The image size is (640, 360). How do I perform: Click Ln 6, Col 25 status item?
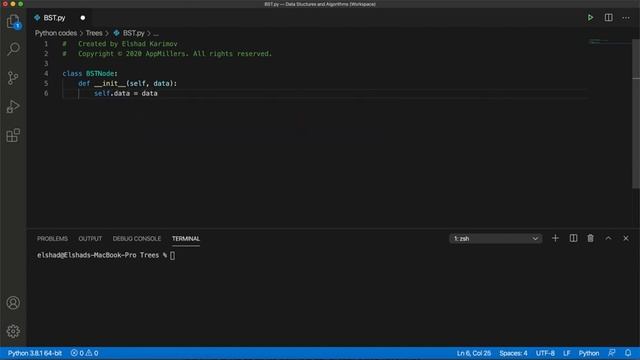[x=473, y=353]
